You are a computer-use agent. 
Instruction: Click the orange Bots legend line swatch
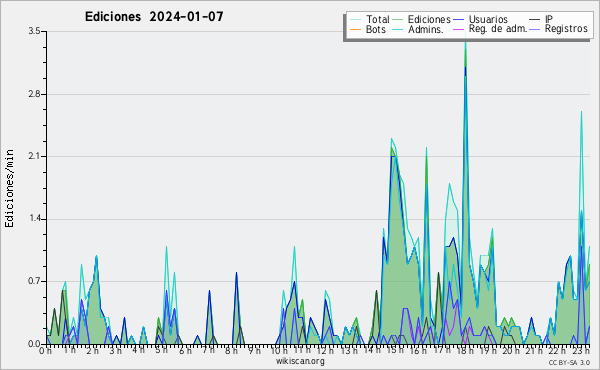355,29
